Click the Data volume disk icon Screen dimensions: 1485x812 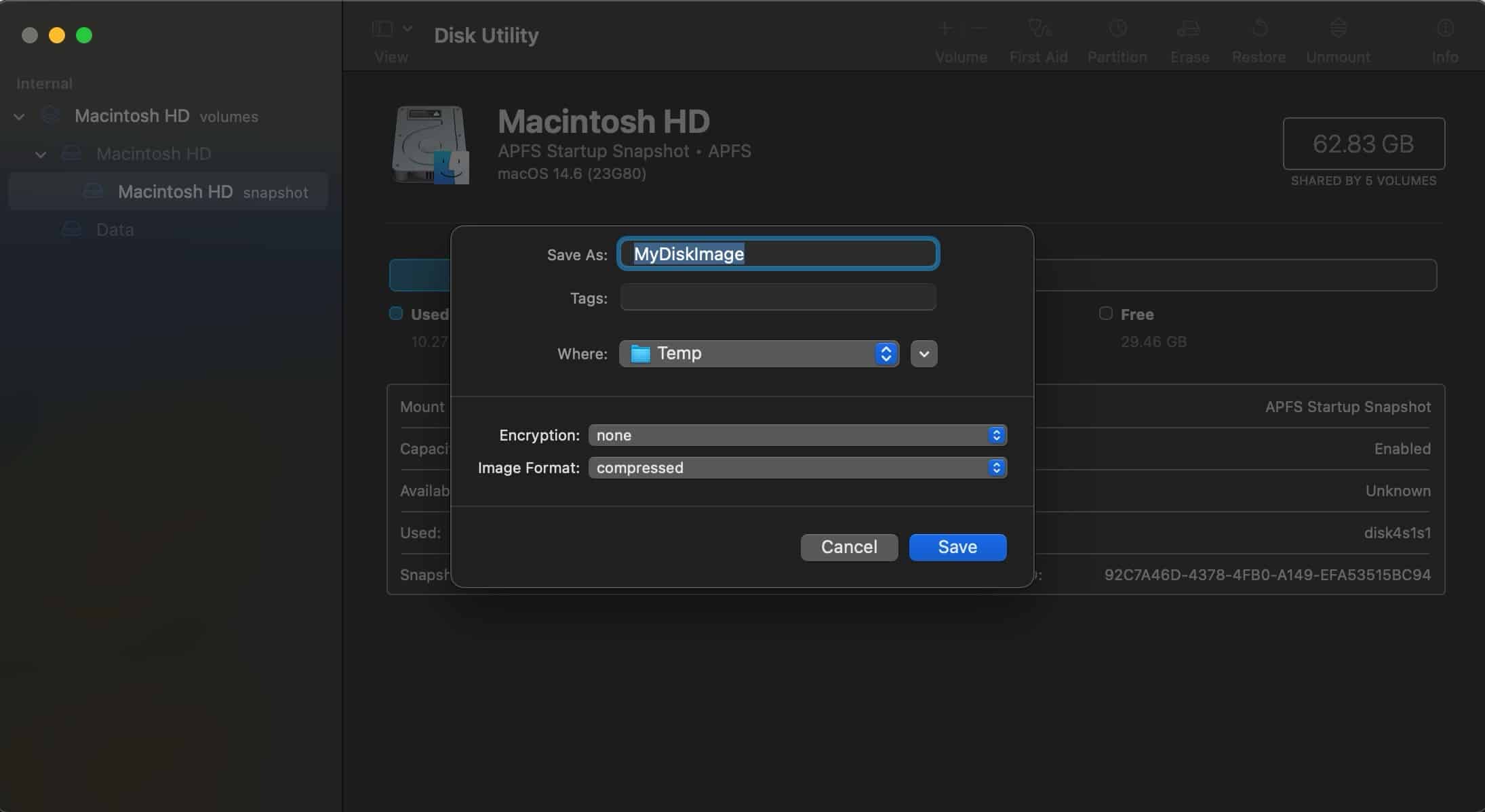pyautogui.click(x=72, y=230)
